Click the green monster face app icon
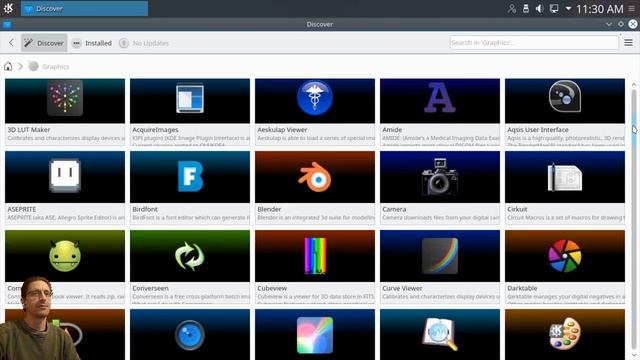This screenshot has width=640, height=360. pos(65,256)
